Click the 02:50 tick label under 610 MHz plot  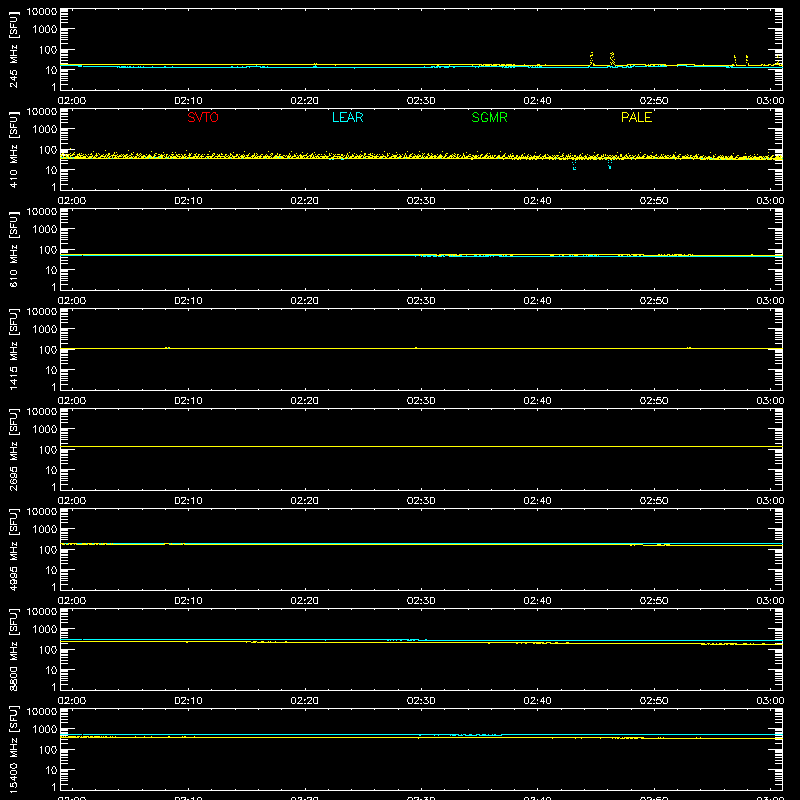click(x=654, y=301)
